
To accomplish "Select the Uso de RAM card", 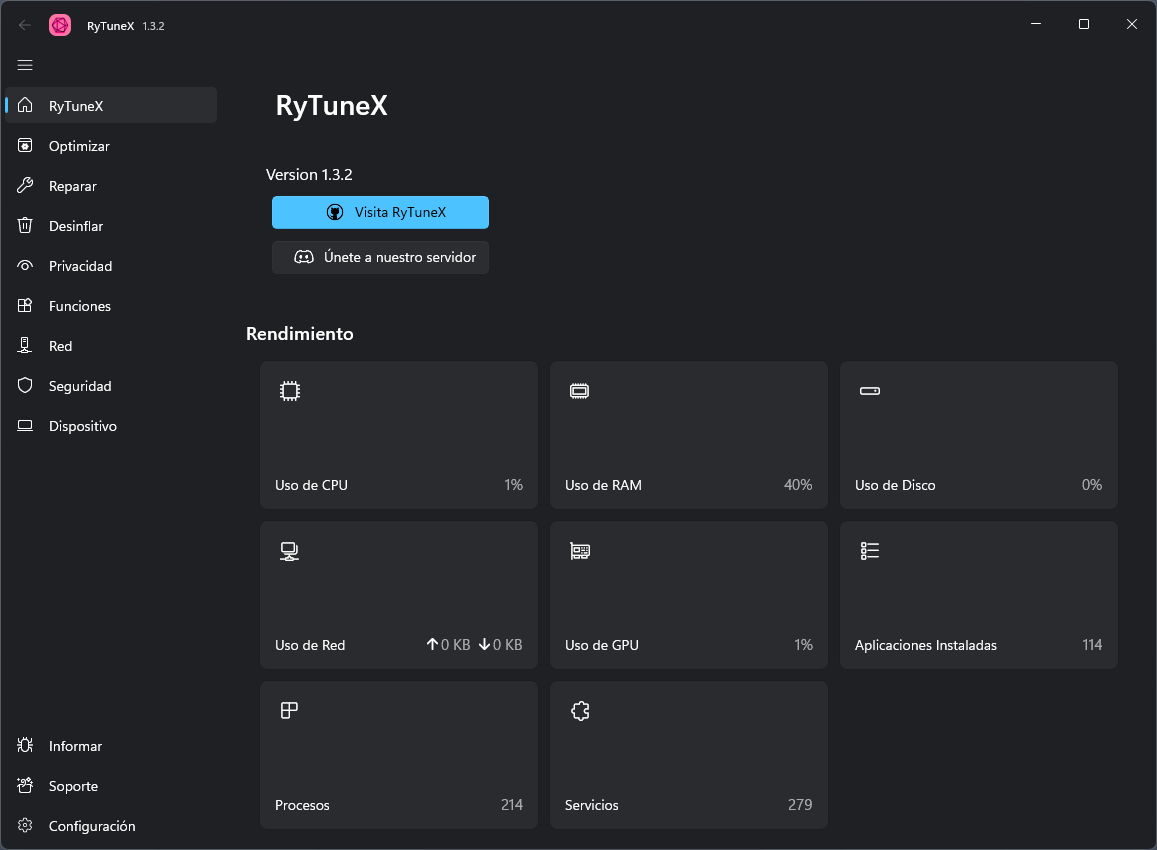I will pos(688,435).
